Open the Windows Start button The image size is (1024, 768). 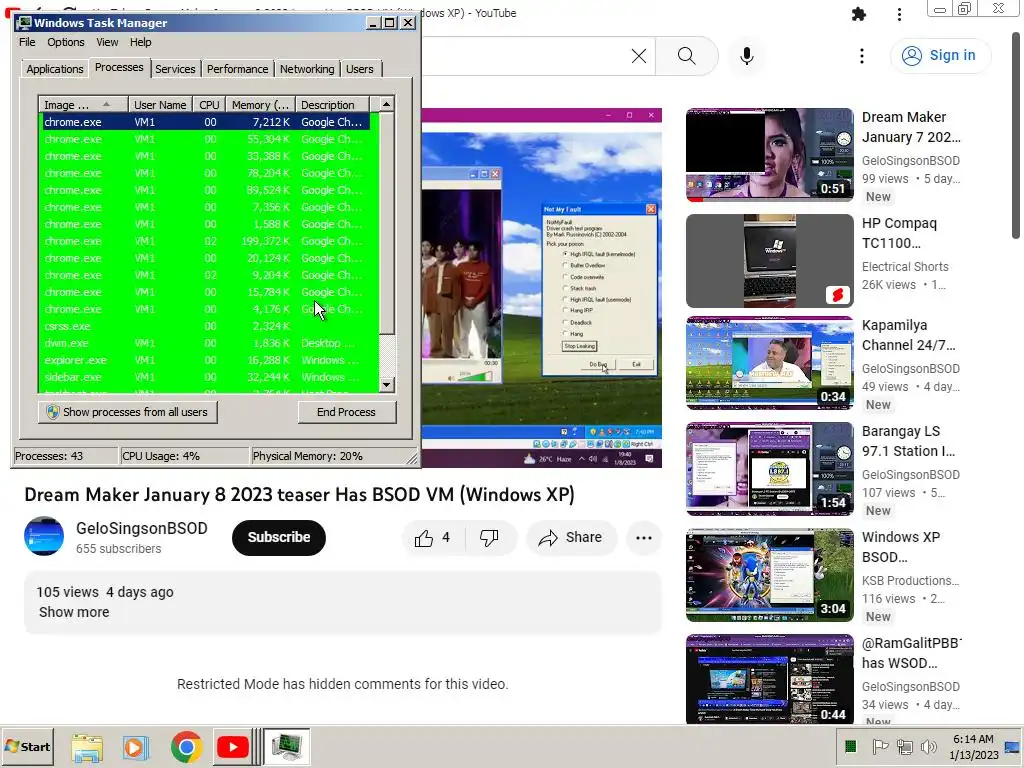coord(27,747)
